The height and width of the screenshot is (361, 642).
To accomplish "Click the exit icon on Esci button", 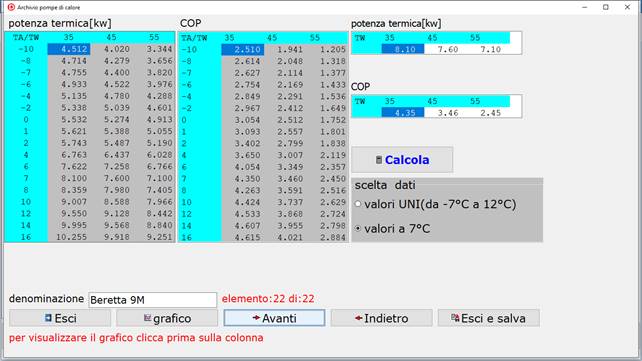I will [48, 318].
